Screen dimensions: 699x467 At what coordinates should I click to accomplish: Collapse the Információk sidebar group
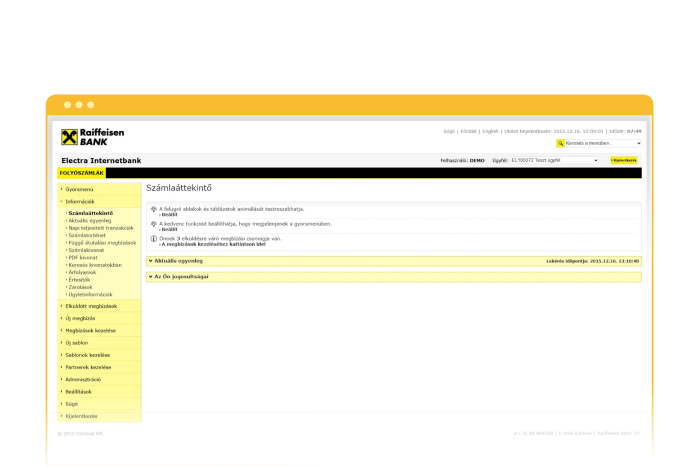pyautogui.click(x=80, y=201)
